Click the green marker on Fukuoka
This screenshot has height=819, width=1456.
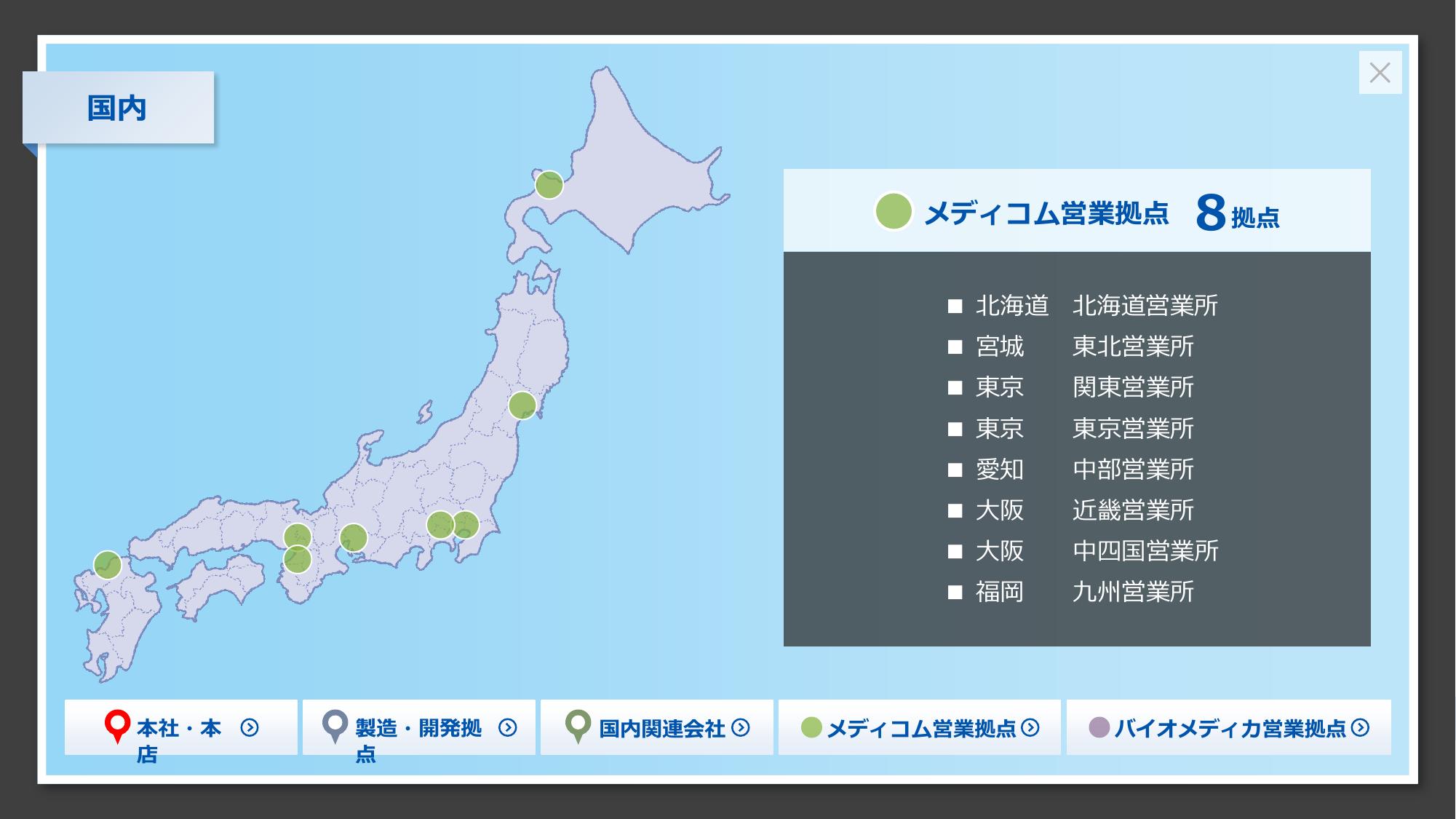[x=108, y=565]
